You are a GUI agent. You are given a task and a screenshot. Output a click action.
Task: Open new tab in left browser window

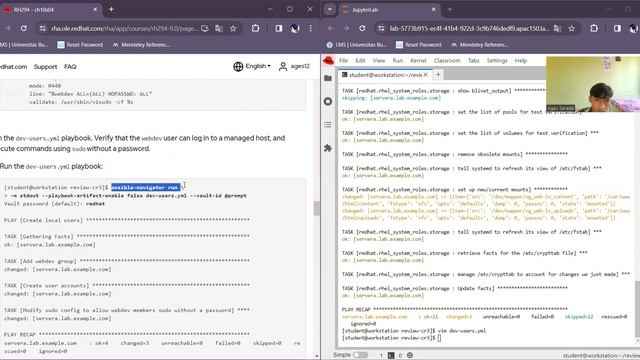pos(111,9)
